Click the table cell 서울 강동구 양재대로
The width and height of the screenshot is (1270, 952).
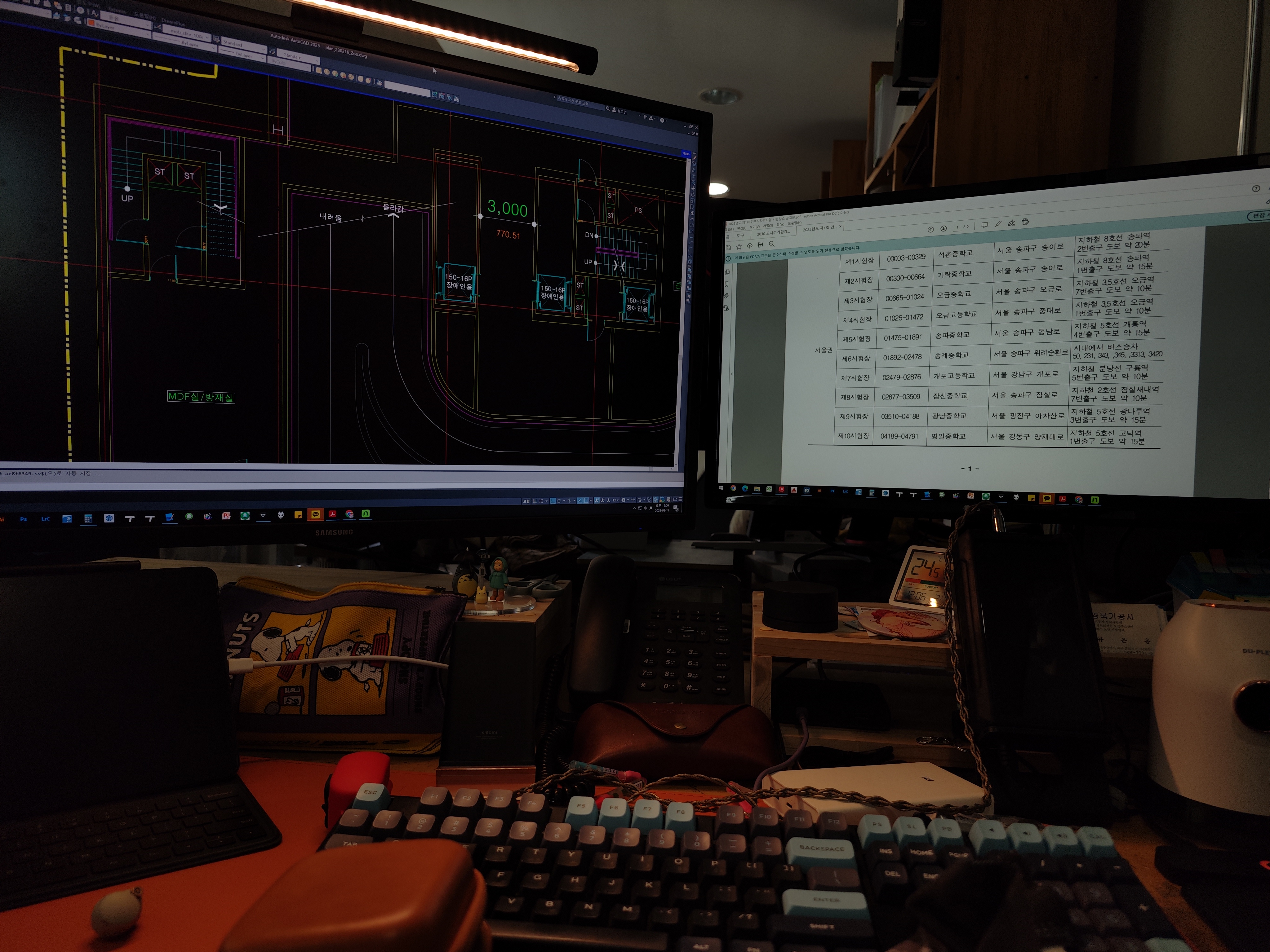[1027, 436]
